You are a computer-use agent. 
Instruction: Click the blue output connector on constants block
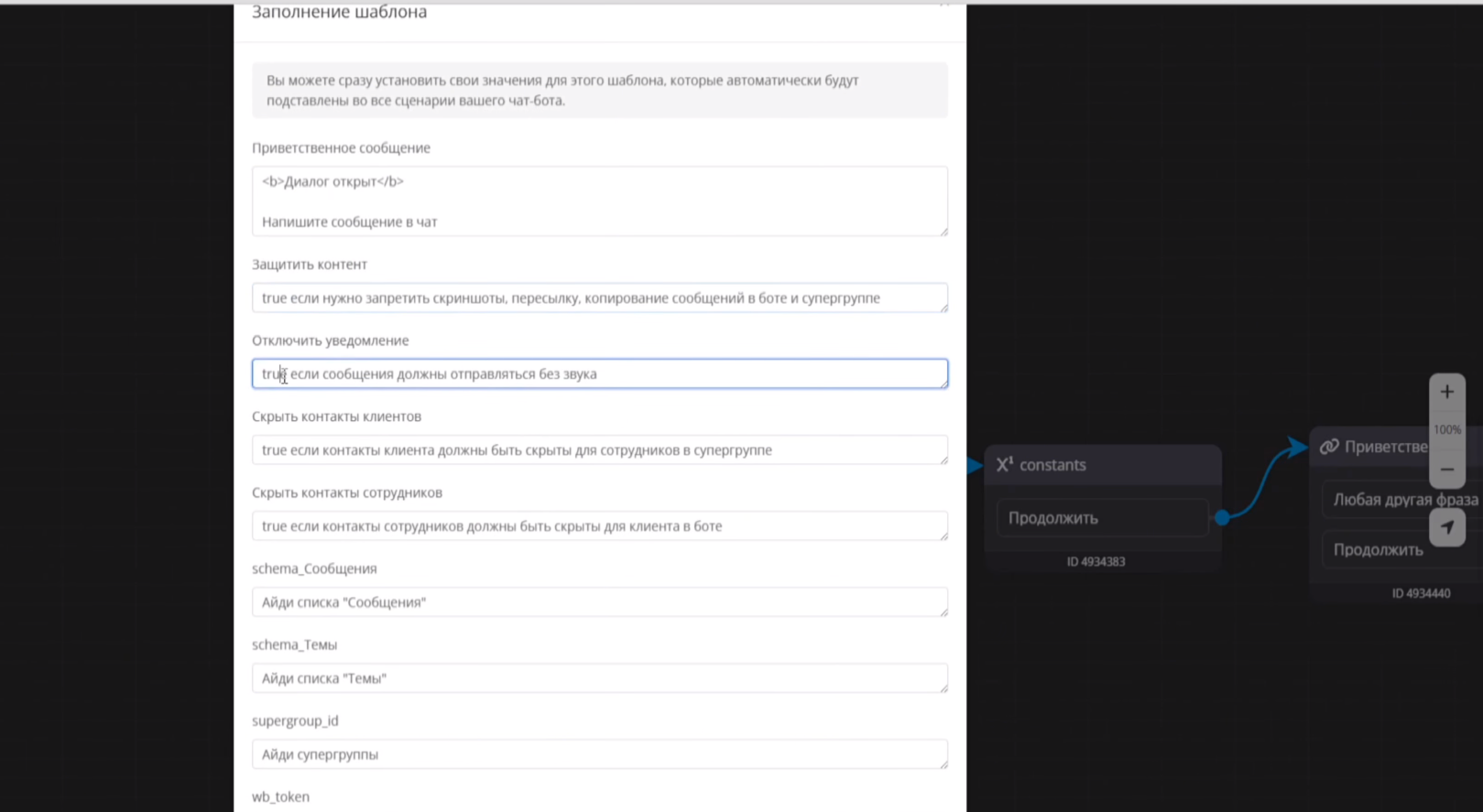[x=1222, y=518]
